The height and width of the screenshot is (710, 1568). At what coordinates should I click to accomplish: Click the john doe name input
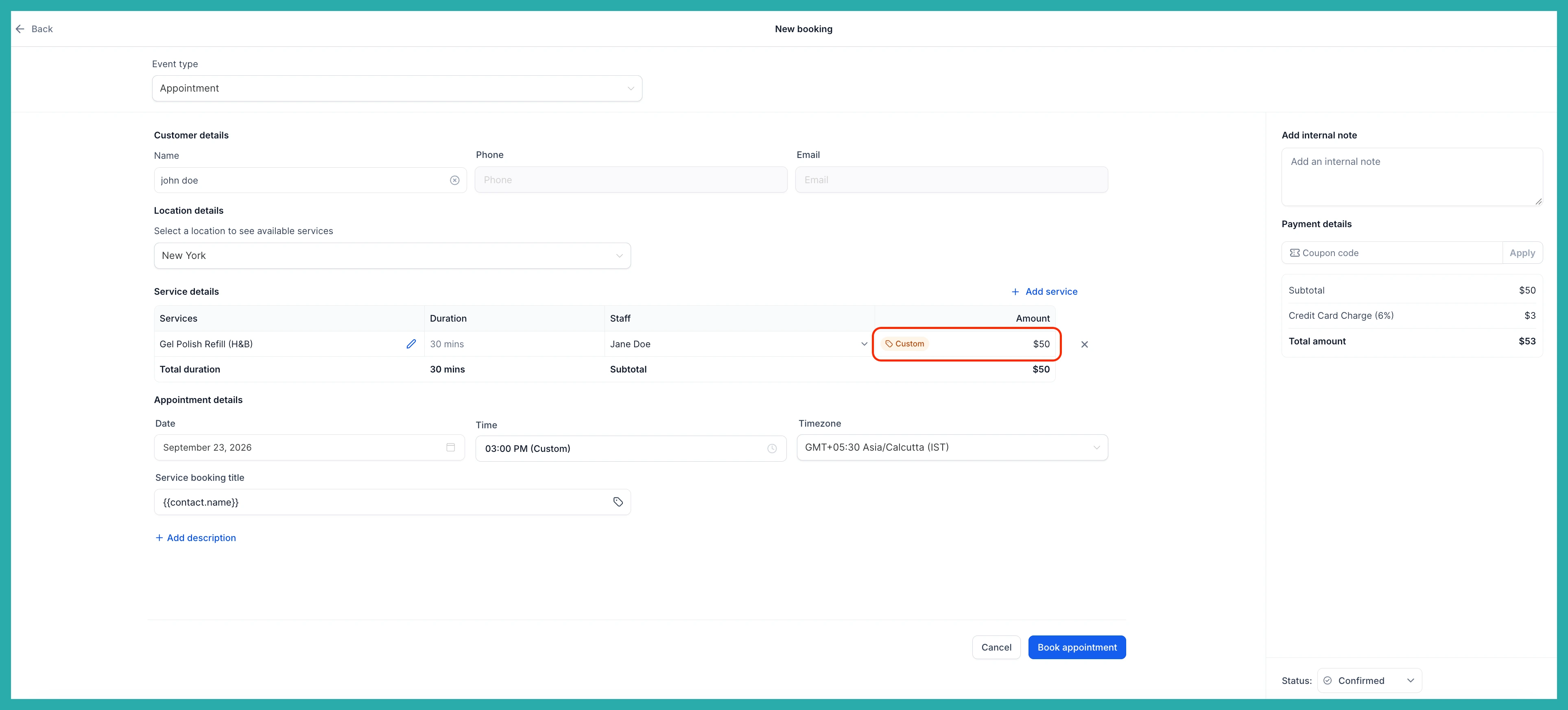click(x=310, y=180)
